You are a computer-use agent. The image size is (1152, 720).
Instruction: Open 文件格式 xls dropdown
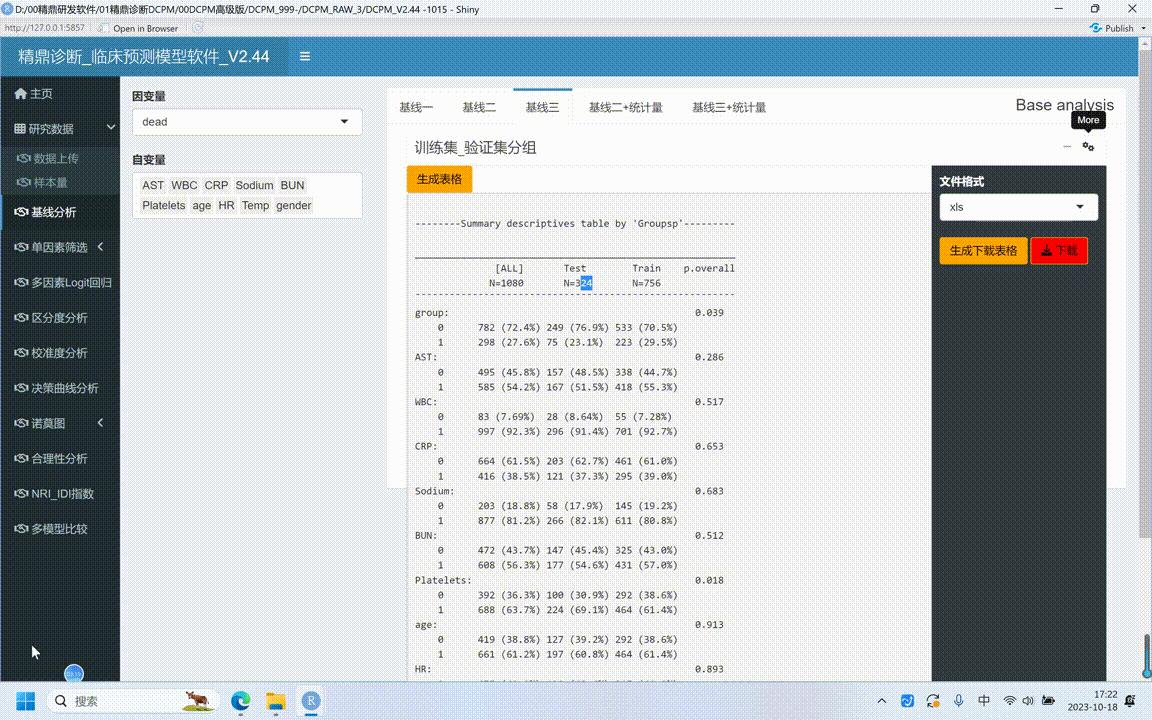pos(1018,207)
